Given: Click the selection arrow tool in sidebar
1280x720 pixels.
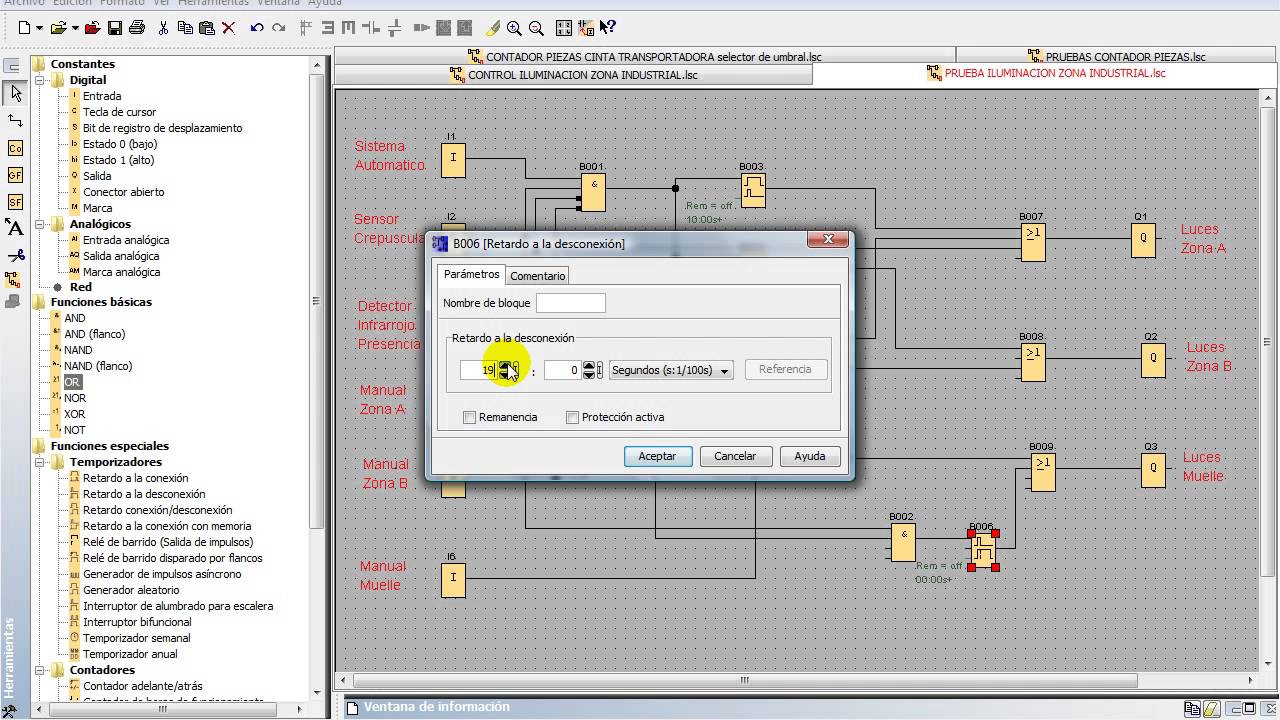Looking at the screenshot, I should pos(15,94).
